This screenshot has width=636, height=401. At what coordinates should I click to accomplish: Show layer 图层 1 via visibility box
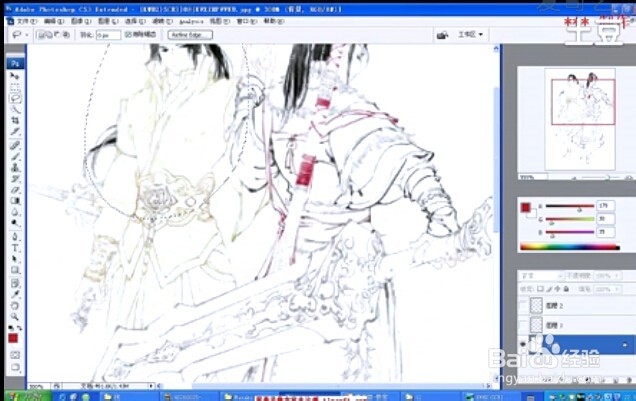pos(524,325)
